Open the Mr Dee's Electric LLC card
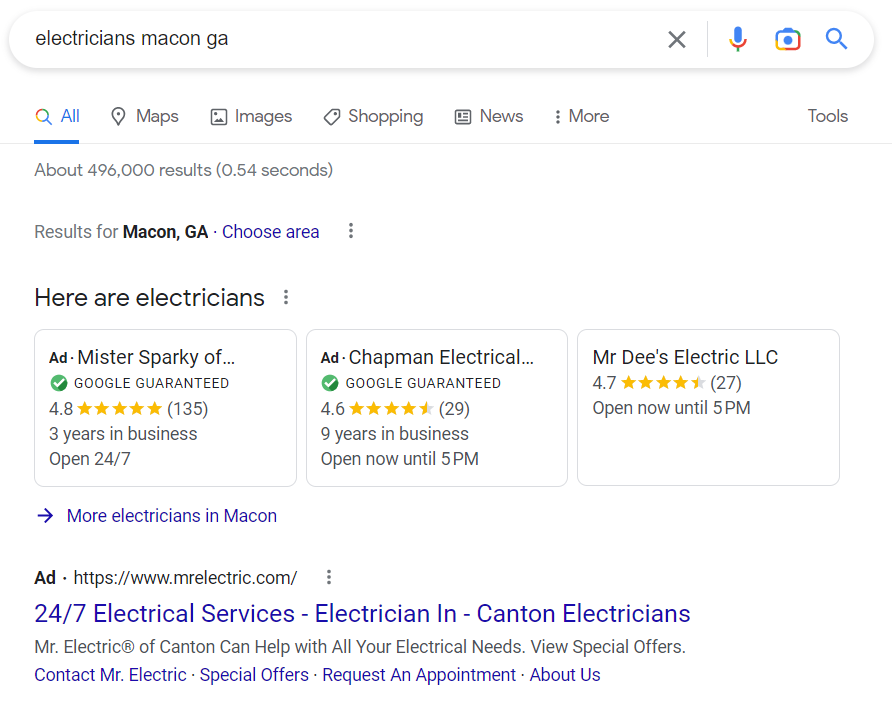 (x=708, y=407)
